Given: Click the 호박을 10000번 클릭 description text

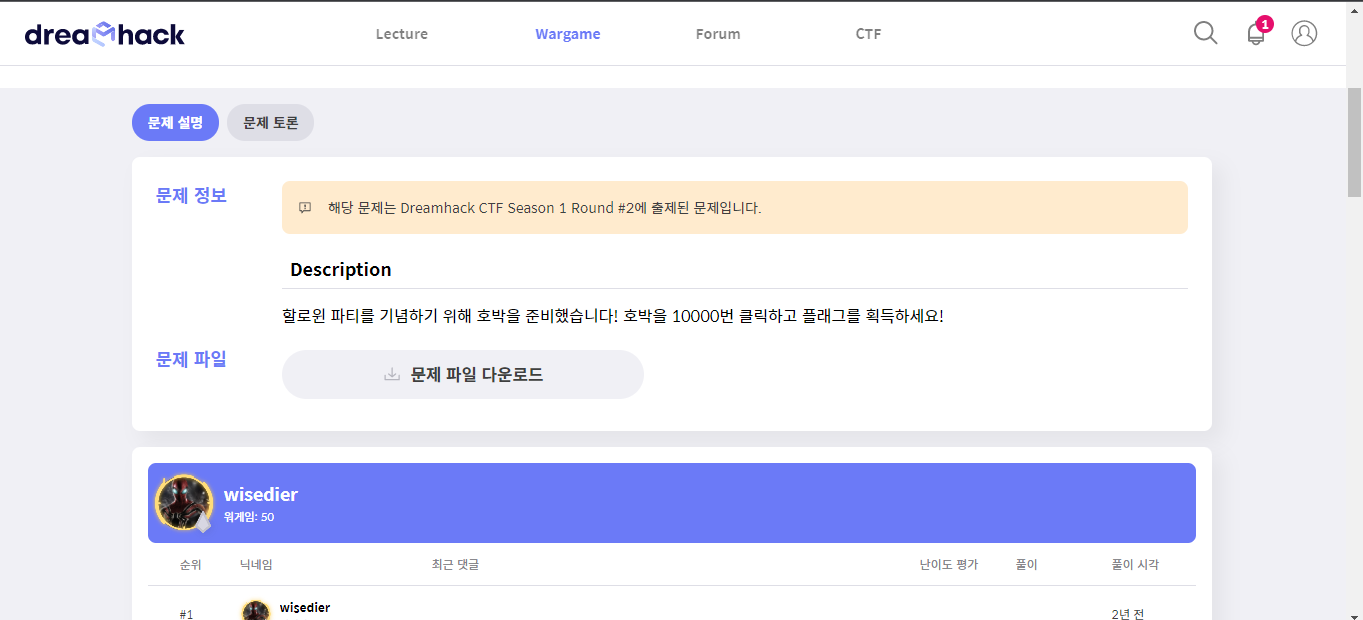Looking at the screenshot, I should pyautogui.click(x=613, y=316).
